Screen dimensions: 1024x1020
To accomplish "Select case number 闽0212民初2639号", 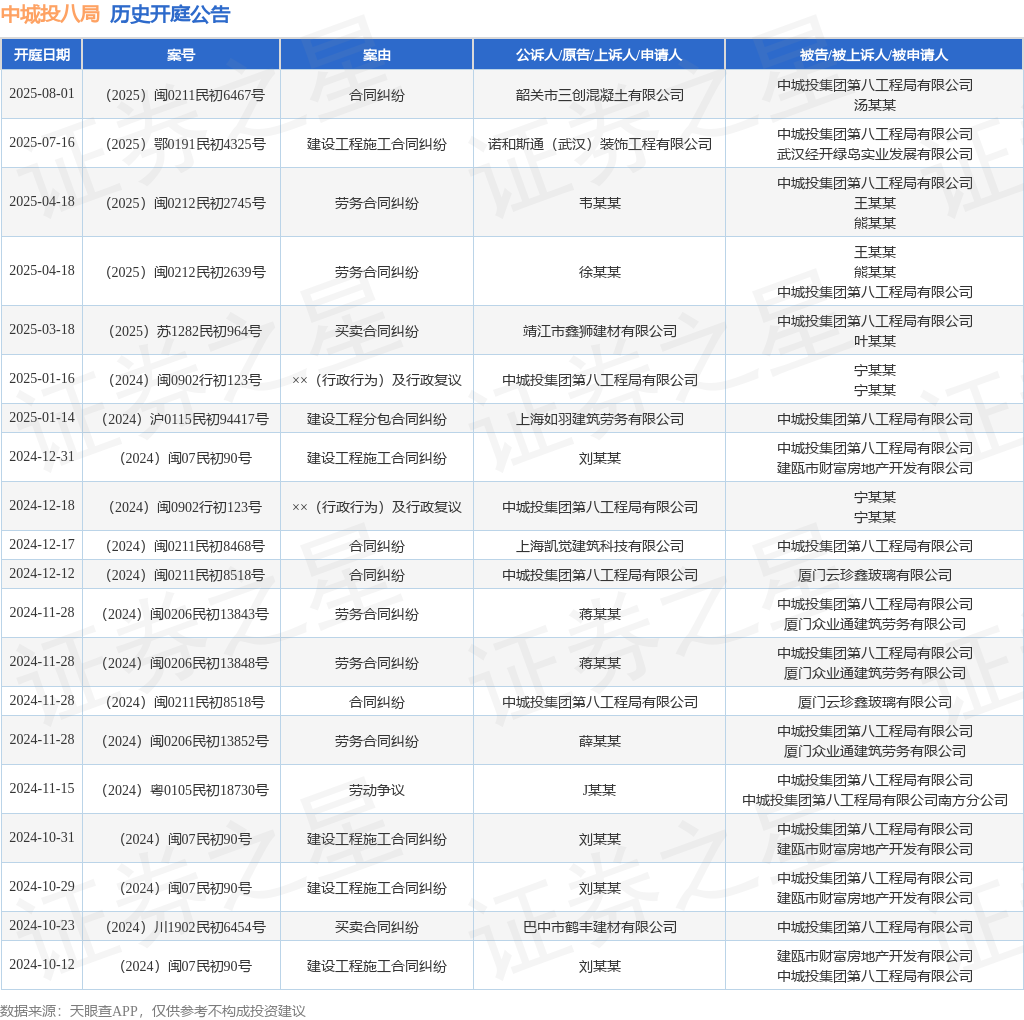I will 185,272.
